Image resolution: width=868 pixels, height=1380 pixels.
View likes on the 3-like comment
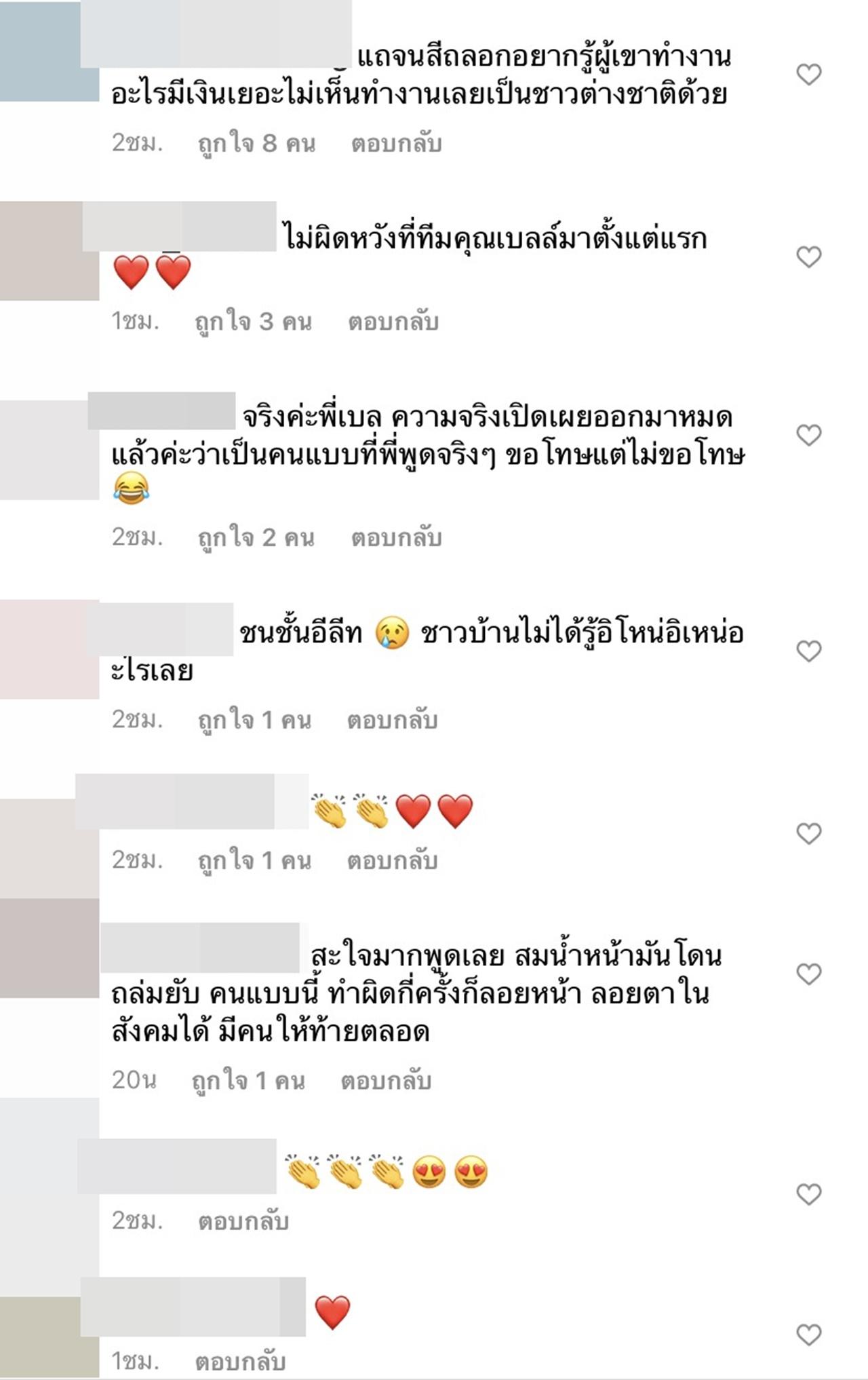(253, 322)
